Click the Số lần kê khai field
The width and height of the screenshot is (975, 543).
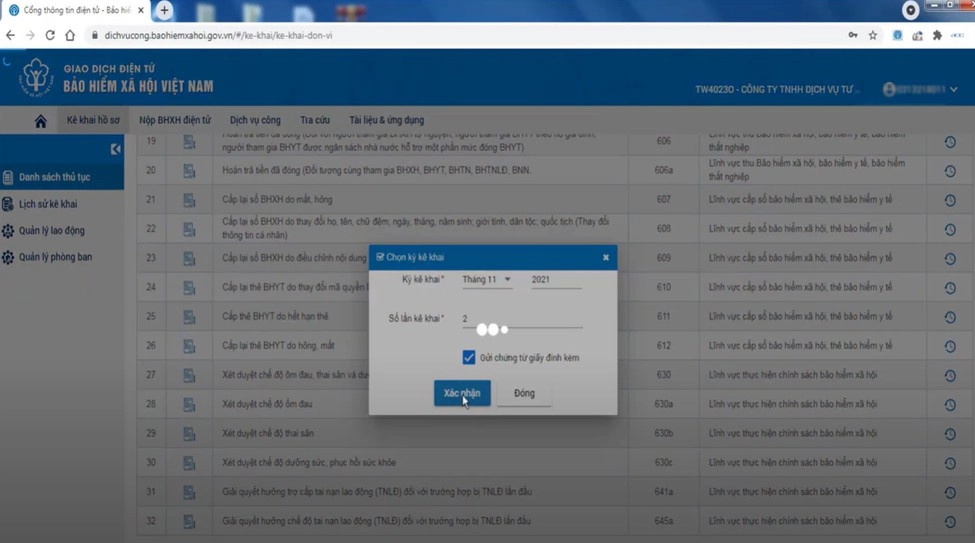pos(522,319)
